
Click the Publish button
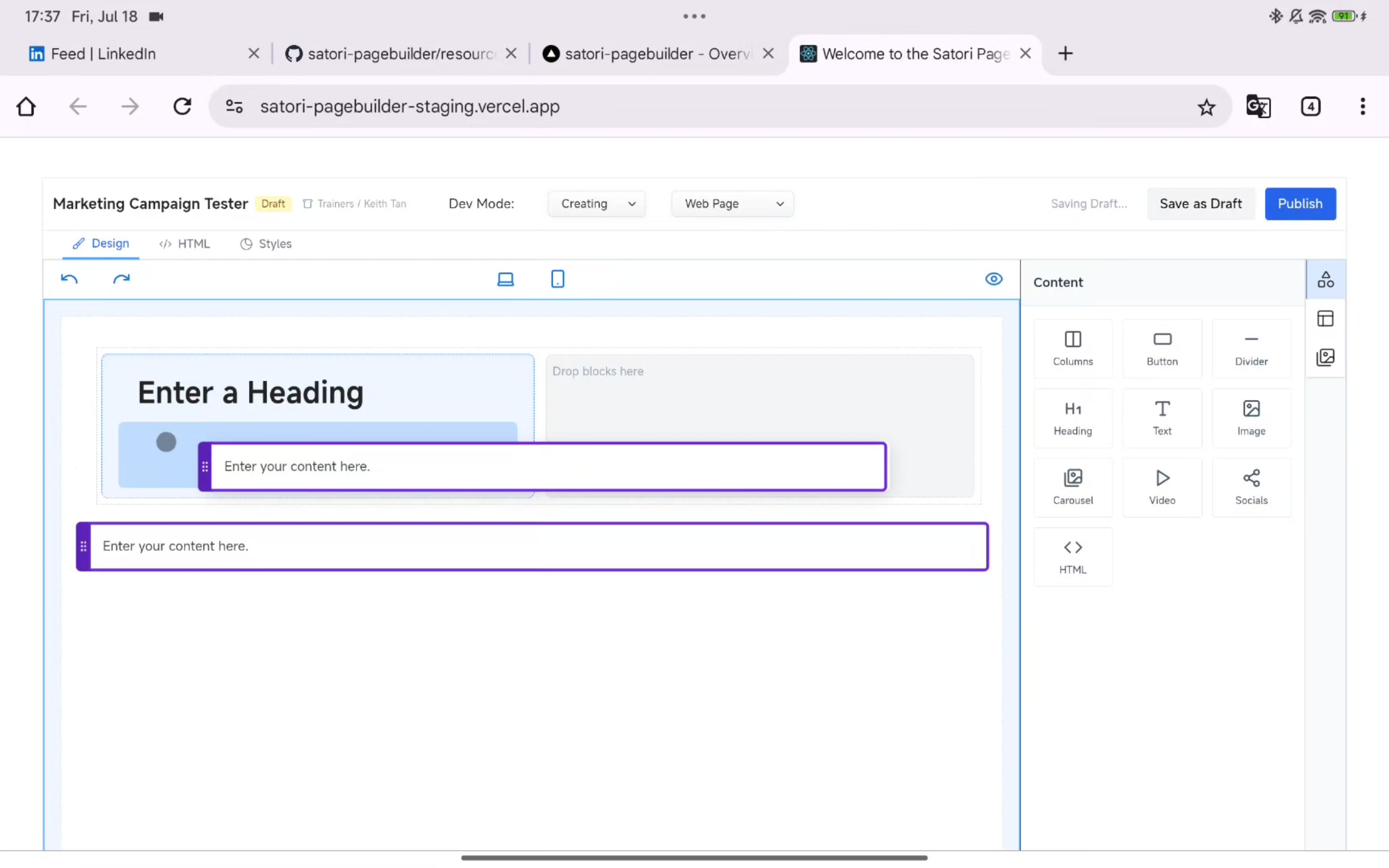coord(1300,203)
